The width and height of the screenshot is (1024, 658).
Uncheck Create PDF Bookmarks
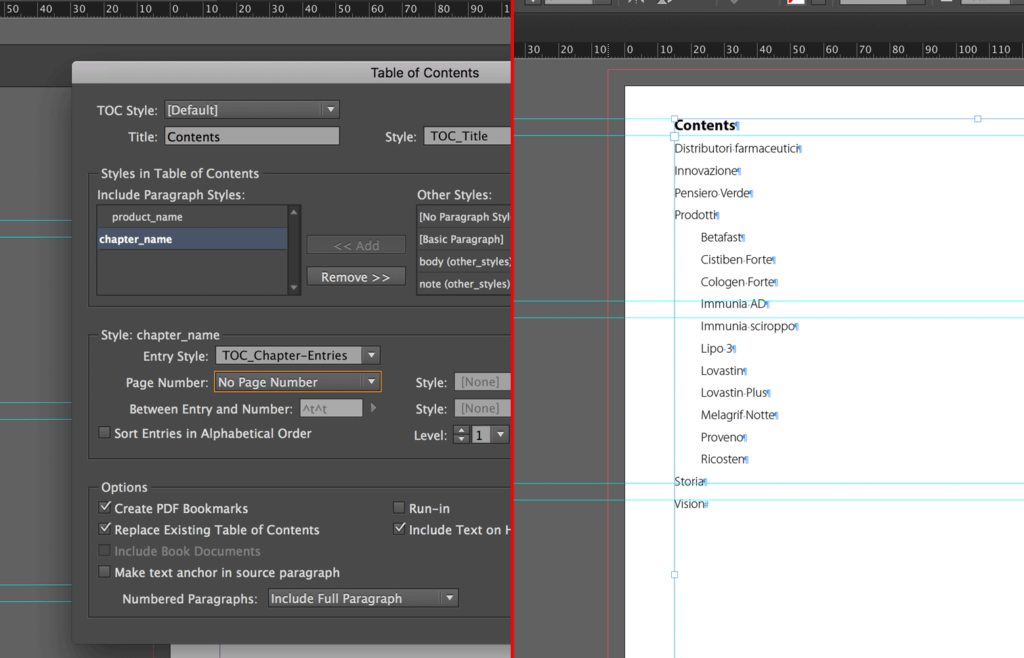(104, 507)
